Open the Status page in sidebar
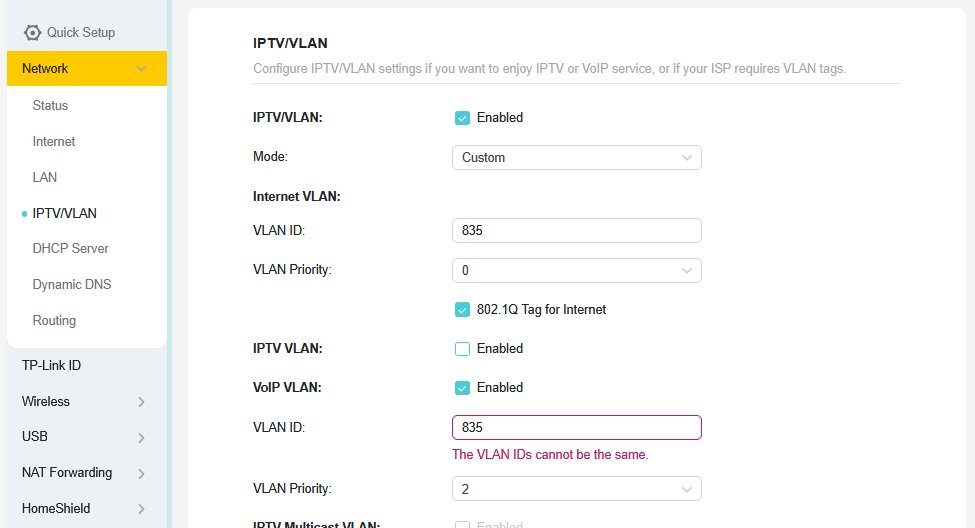The width and height of the screenshot is (975, 528). [x=50, y=106]
